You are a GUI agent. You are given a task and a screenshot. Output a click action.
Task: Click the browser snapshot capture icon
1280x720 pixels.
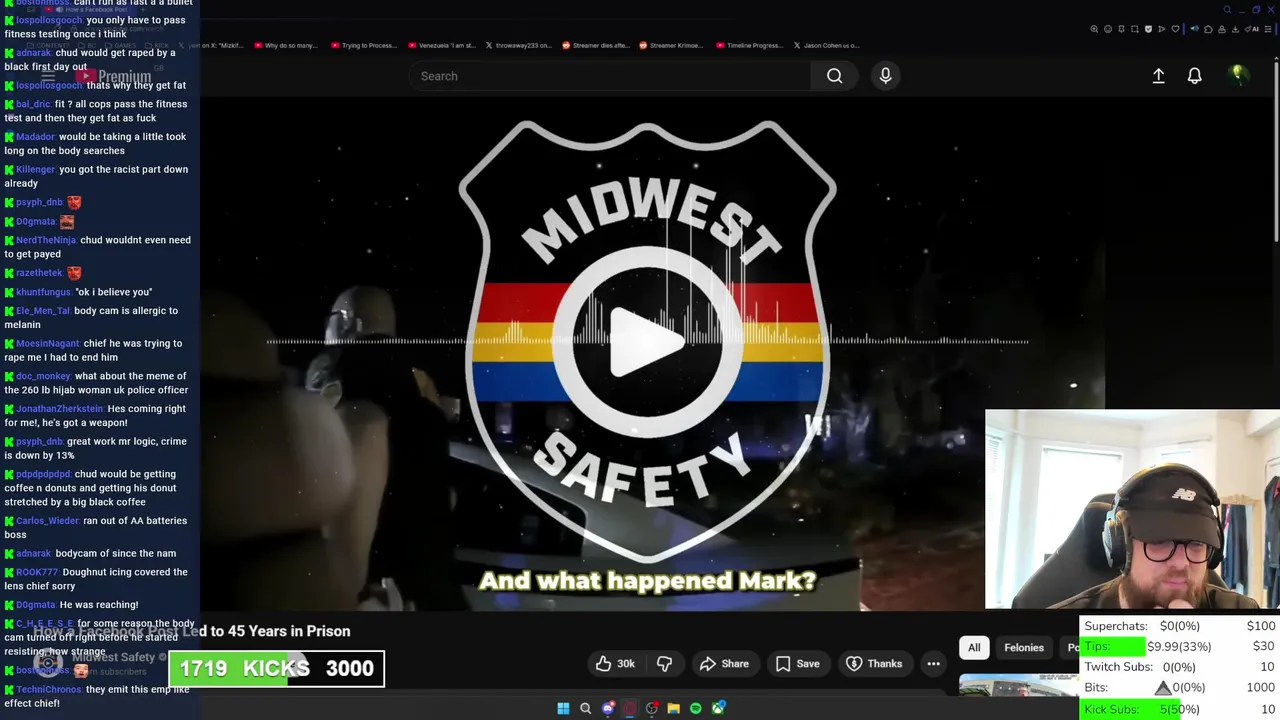tap(1135, 29)
